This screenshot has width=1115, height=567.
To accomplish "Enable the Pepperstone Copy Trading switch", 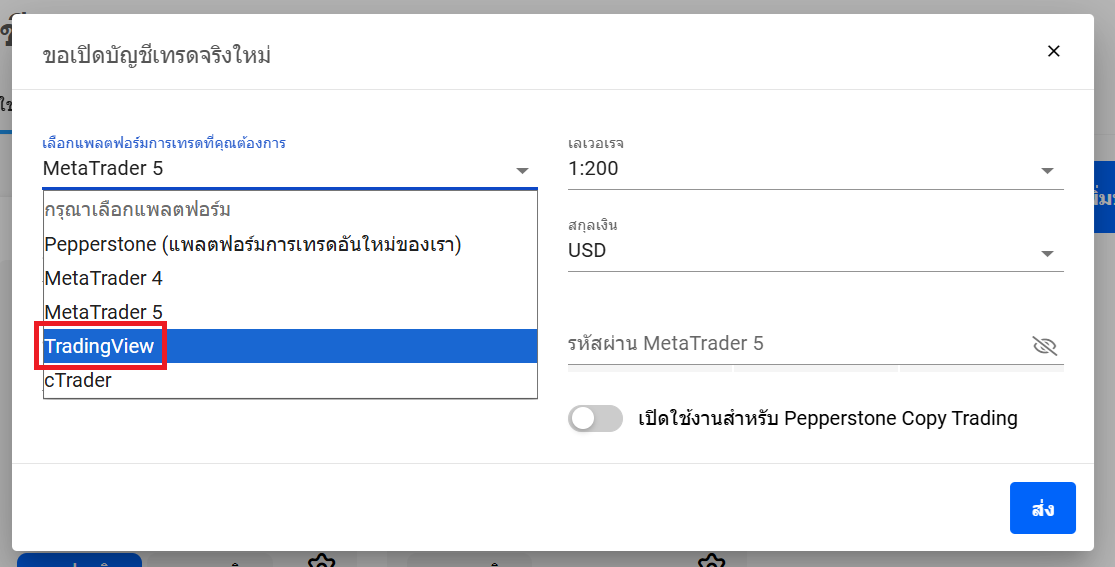I will (595, 418).
